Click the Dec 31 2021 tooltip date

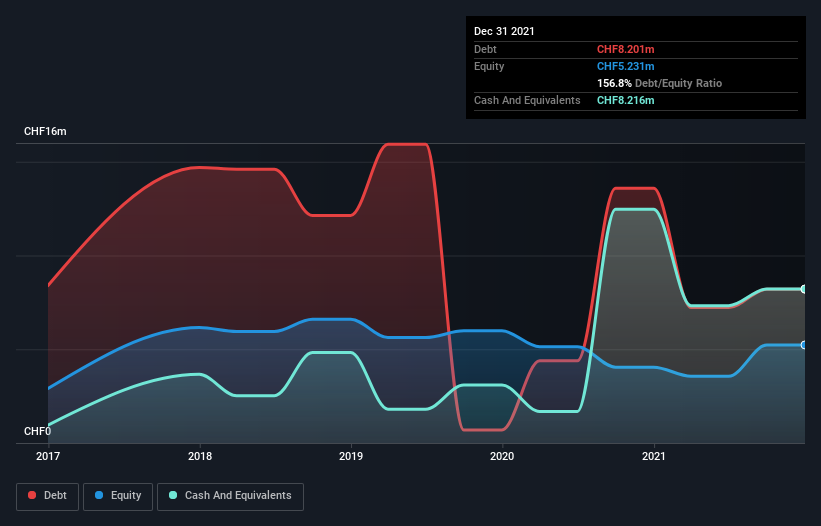tap(504, 31)
